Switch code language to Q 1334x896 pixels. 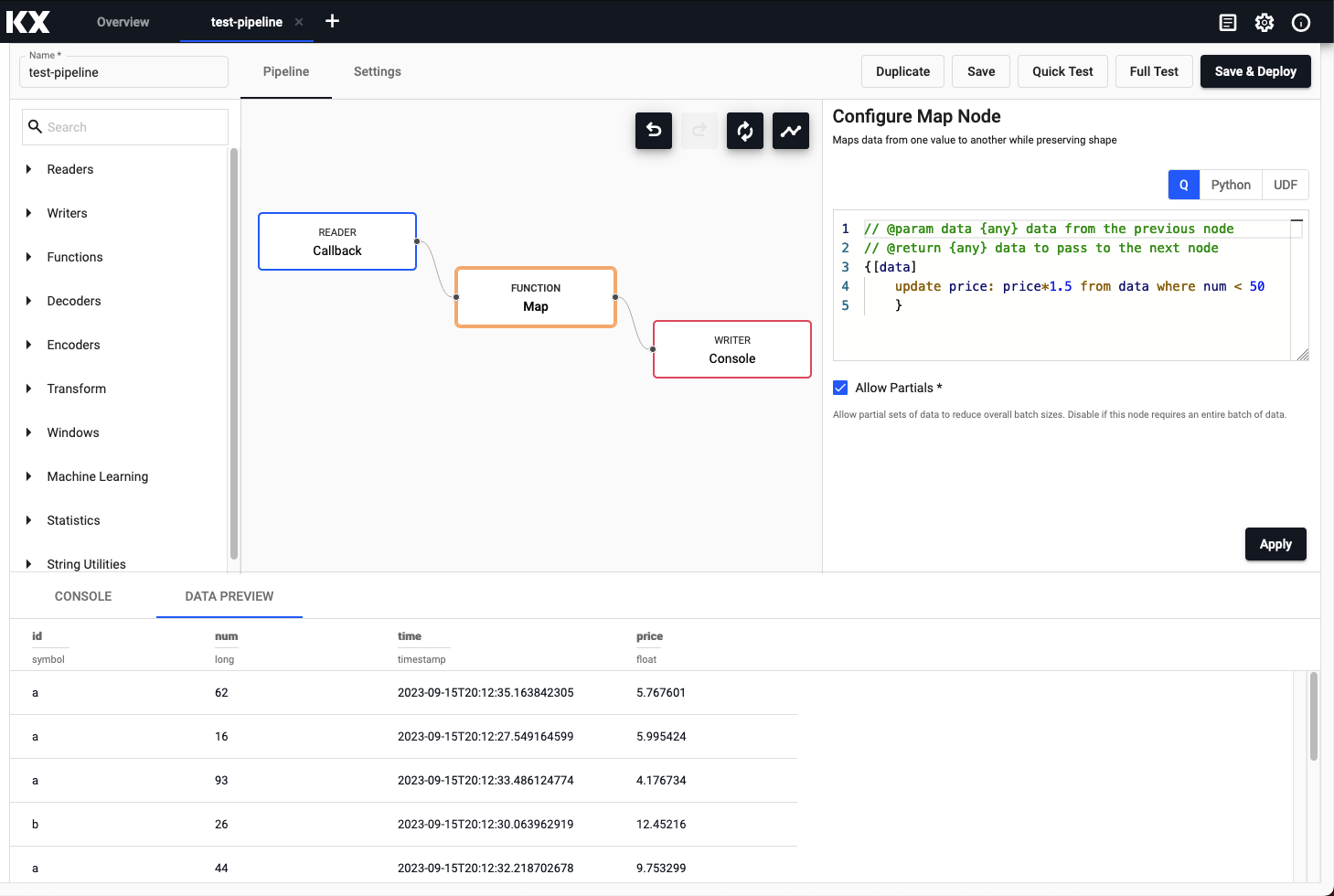click(1183, 185)
